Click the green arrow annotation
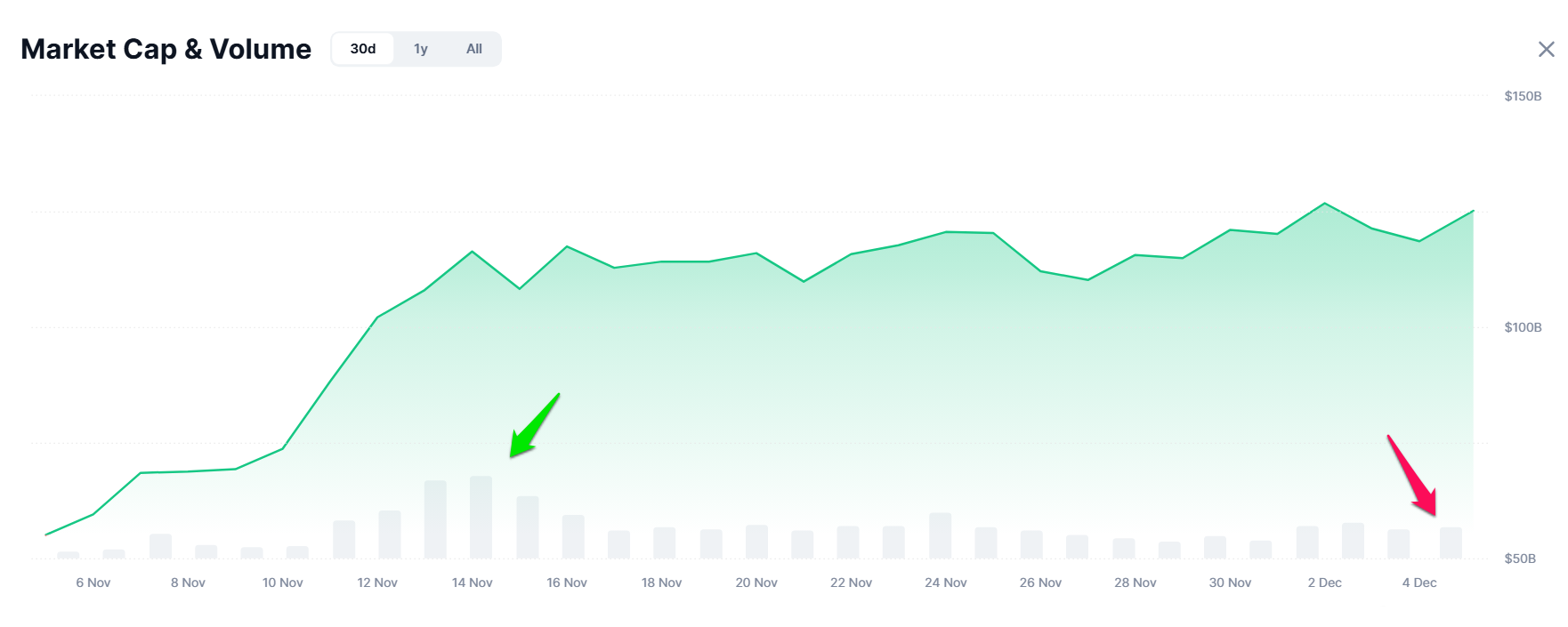This screenshot has height=627, width=1568. 532,427
